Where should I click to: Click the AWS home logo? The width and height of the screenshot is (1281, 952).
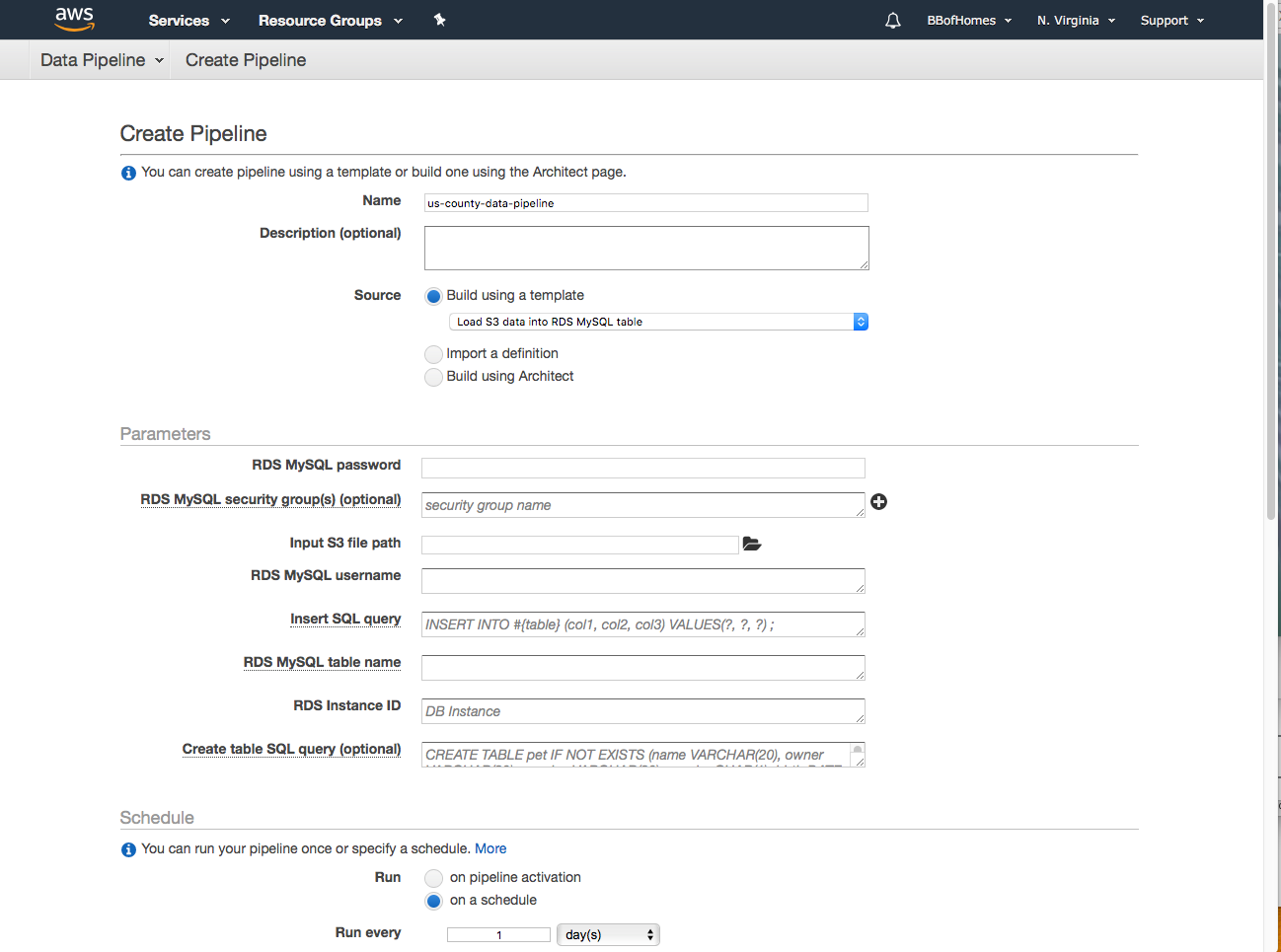pyautogui.click(x=73, y=19)
